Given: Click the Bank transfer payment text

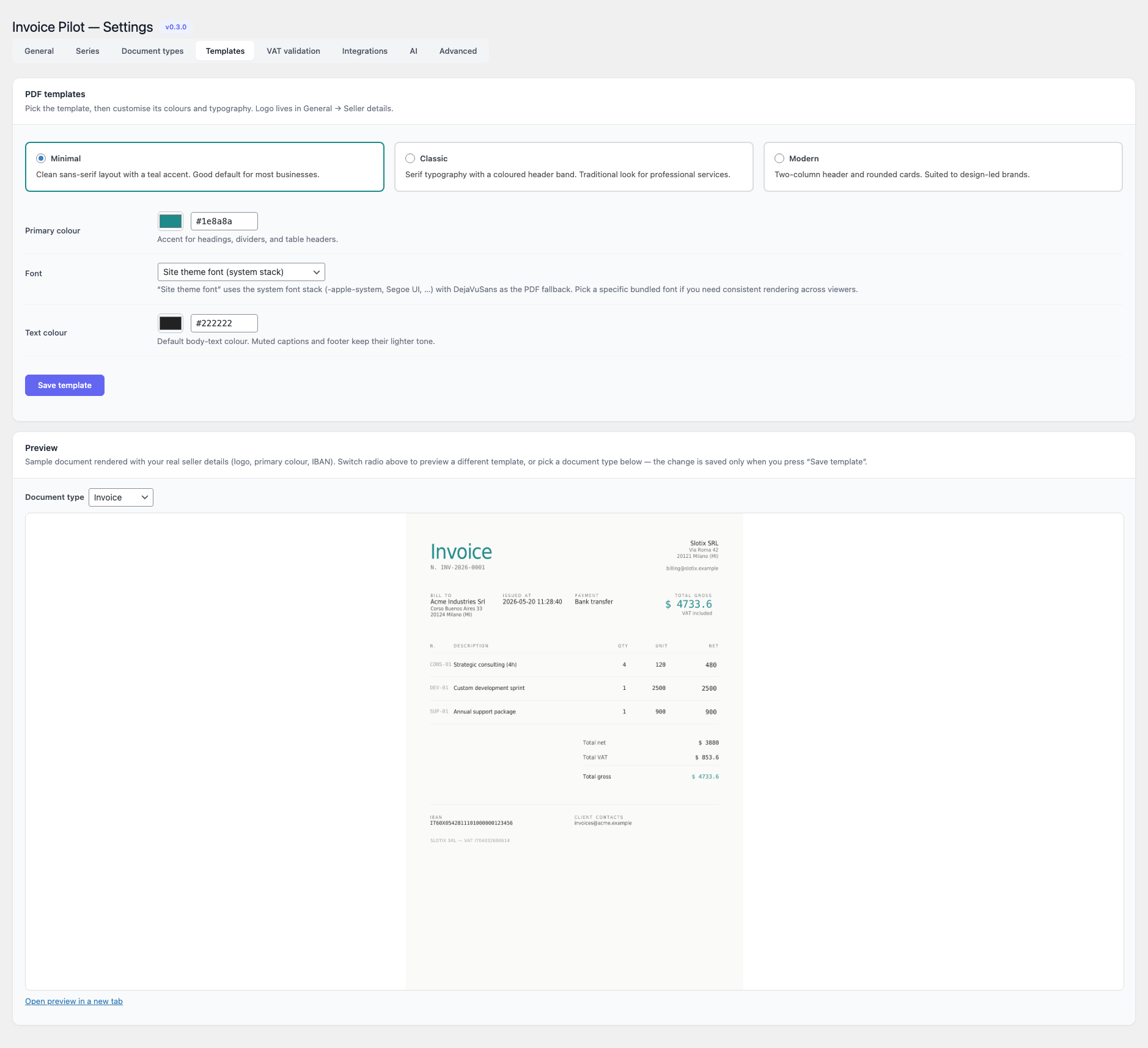Looking at the screenshot, I should pyautogui.click(x=594, y=602).
